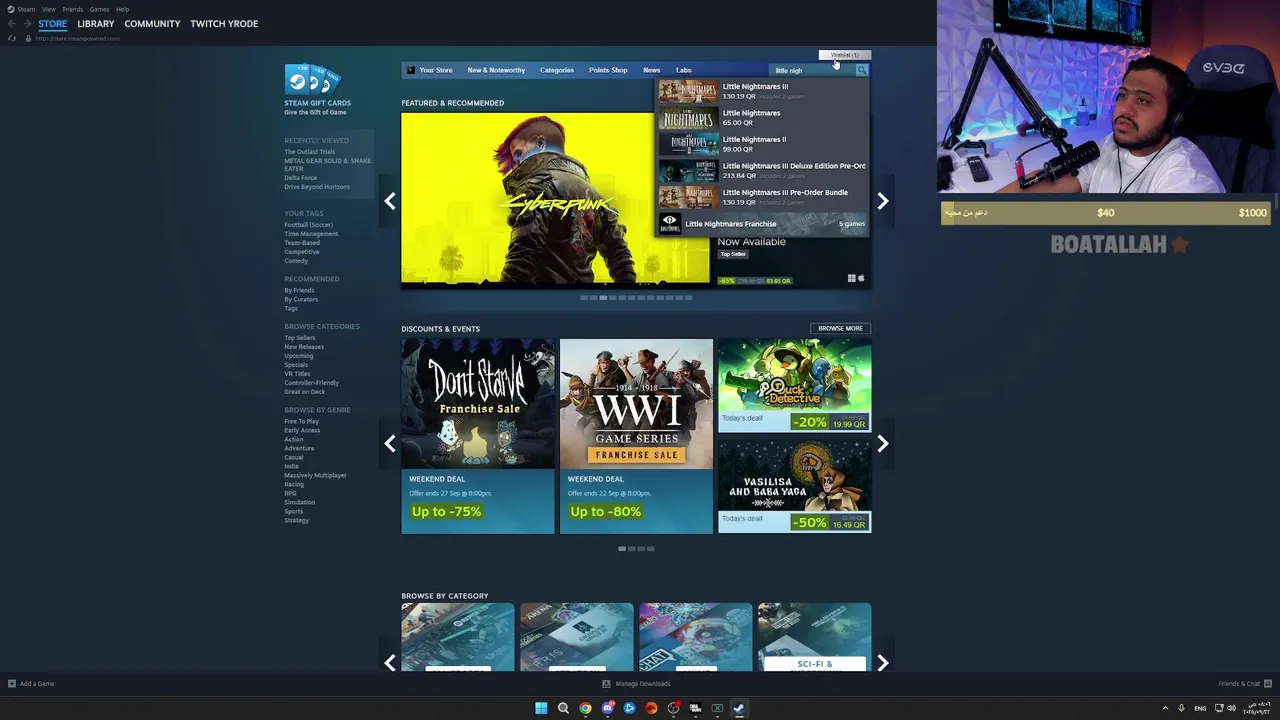Open Your Store dropdown

tap(436, 70)
